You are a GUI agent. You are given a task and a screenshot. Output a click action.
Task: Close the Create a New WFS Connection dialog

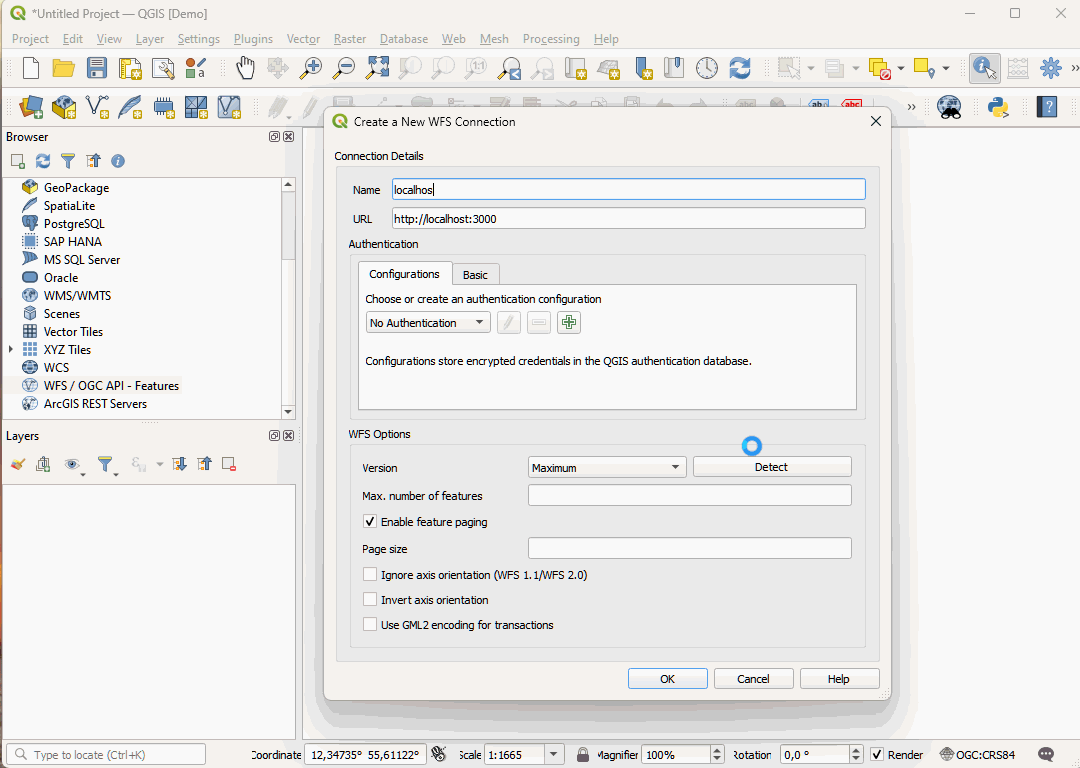875,121
